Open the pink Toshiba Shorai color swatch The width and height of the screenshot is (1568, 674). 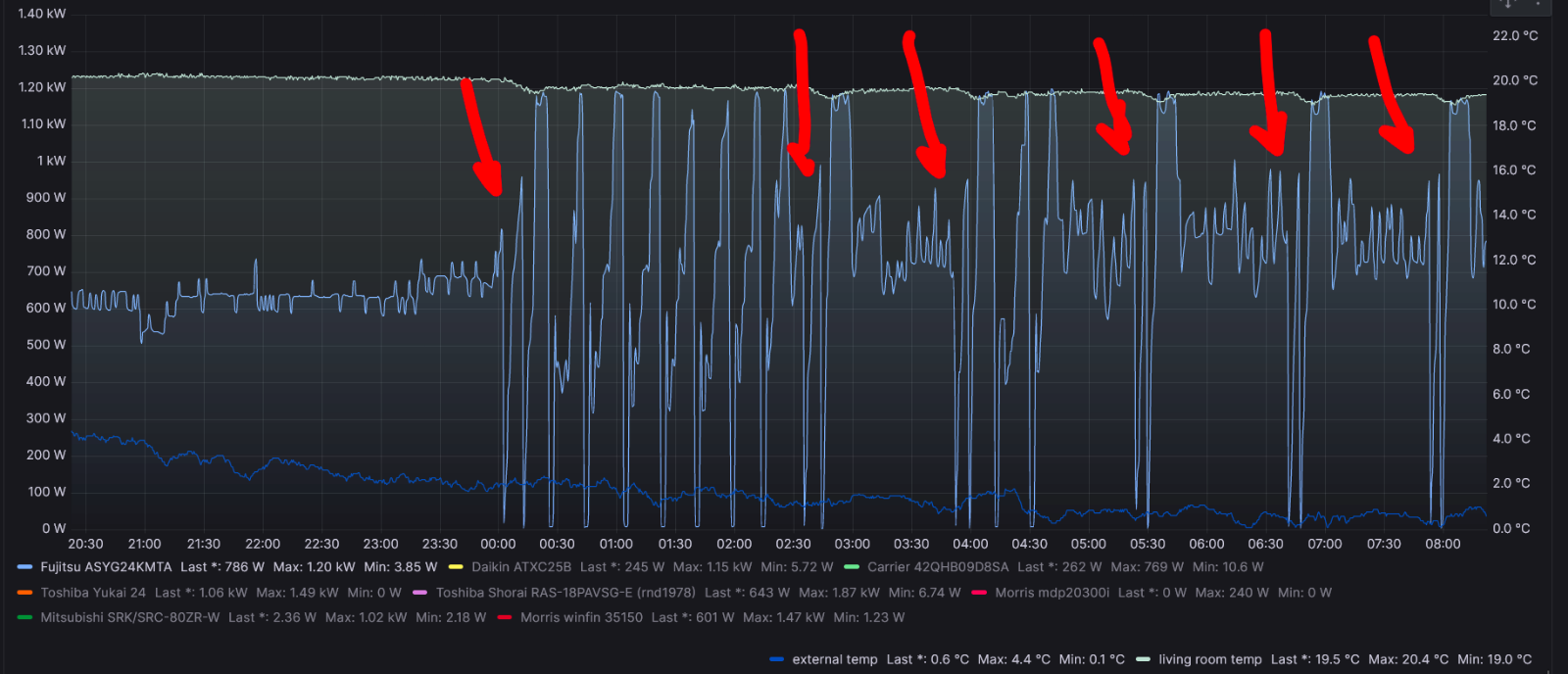pos(420,593)
